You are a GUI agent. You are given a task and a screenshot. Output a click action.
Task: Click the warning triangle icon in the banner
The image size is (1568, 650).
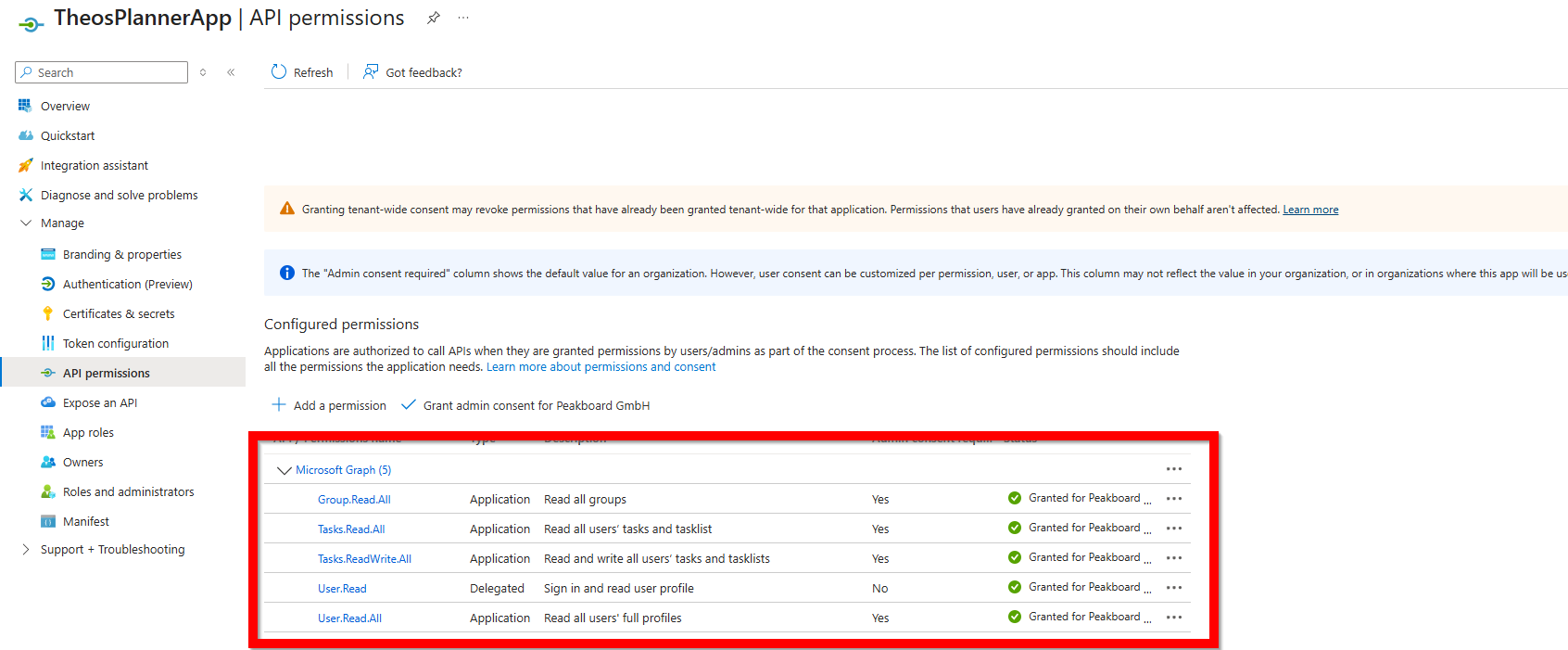(x=287, y=209)
